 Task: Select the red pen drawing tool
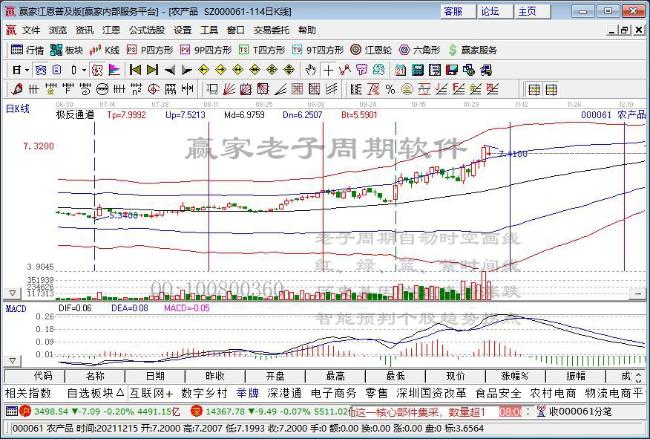click(17, 89)
